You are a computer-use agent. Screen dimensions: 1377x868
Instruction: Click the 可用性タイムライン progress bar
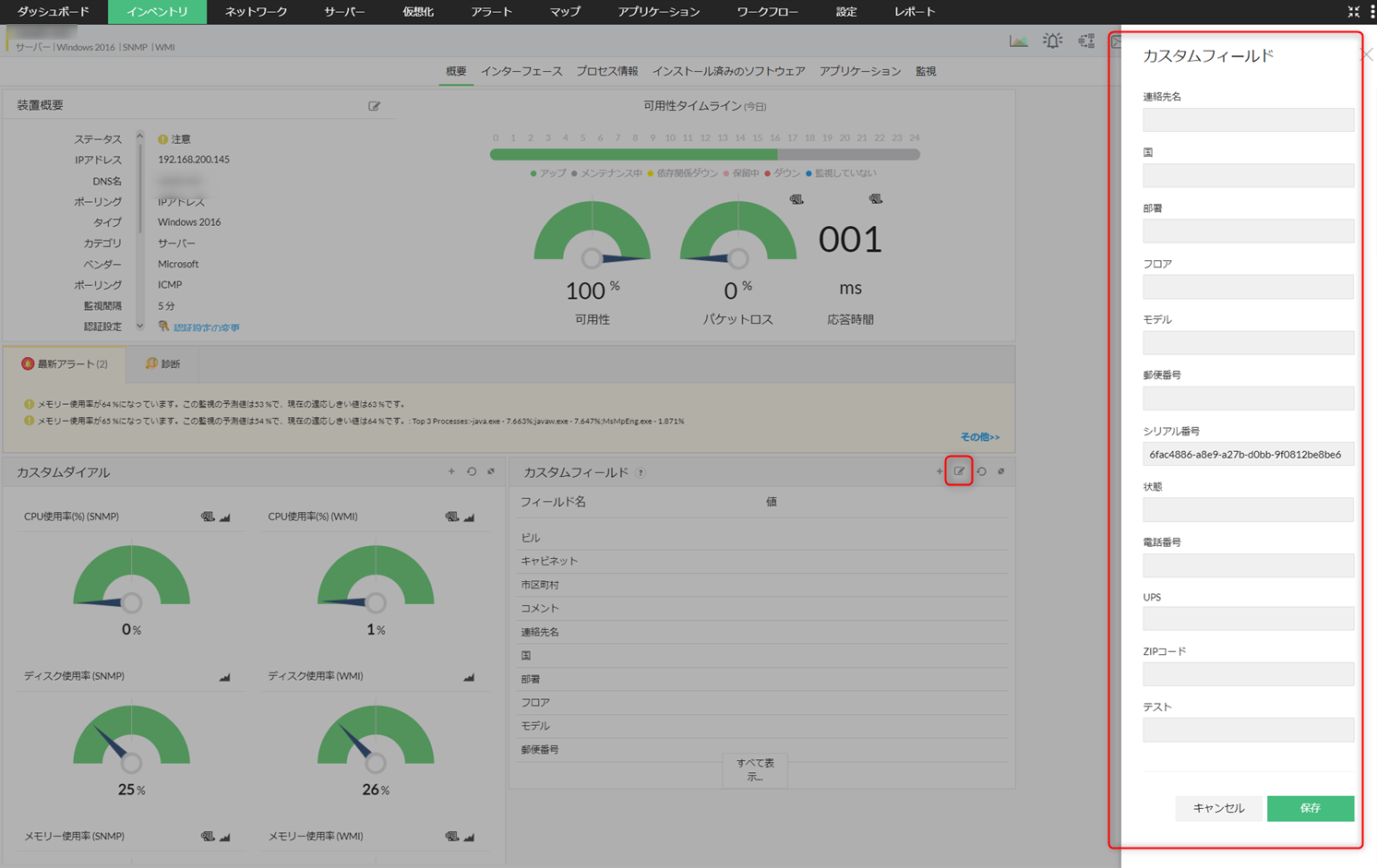(705, 154)
